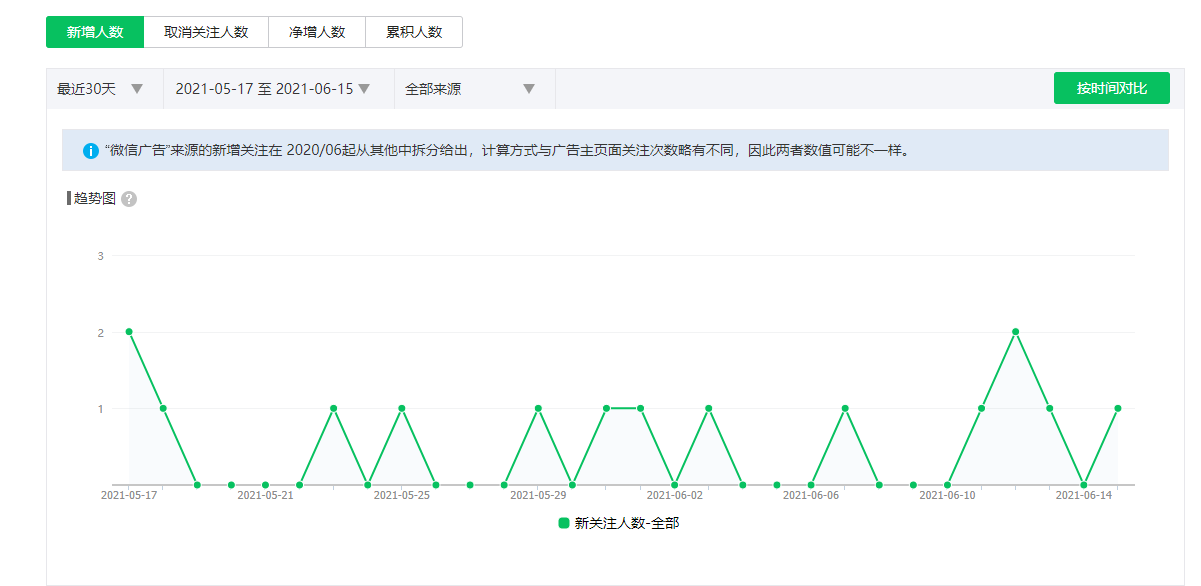The height and width of the screenshot is (586, 1201).
Task: Click the green legend swatch below chart
Action: 564,523
